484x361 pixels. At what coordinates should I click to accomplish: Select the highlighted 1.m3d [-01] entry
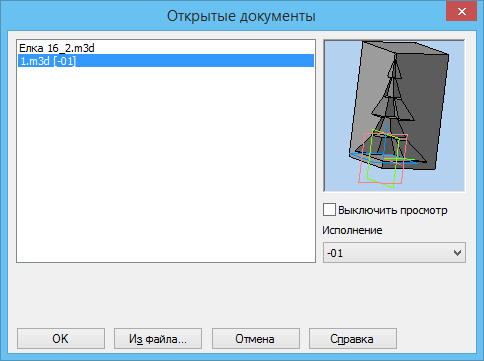click(x=166, y=61)
